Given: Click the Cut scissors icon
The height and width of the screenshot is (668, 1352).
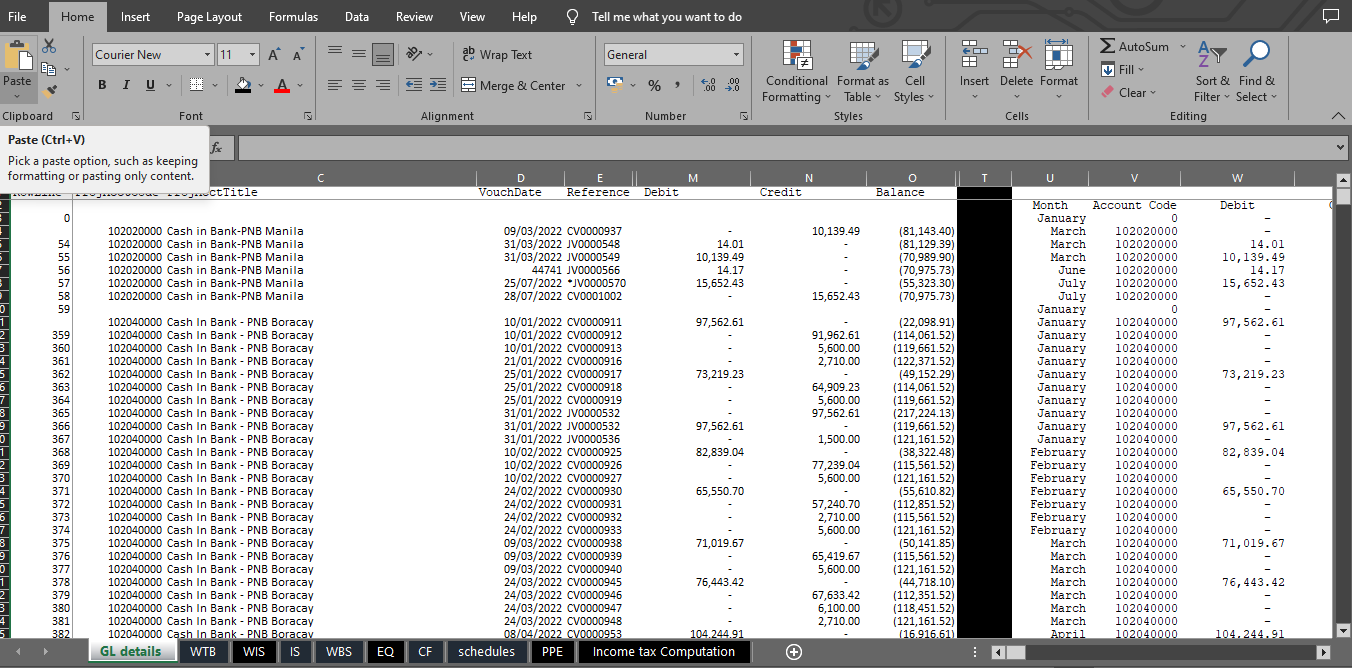Looking at the screenshot, I should pyautogui.click(x=49, y=47).
